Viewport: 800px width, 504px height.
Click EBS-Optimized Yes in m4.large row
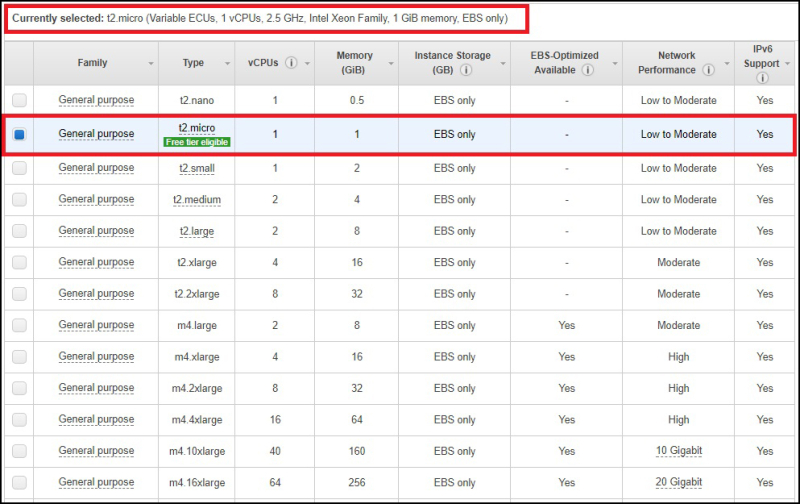(566, 325)
